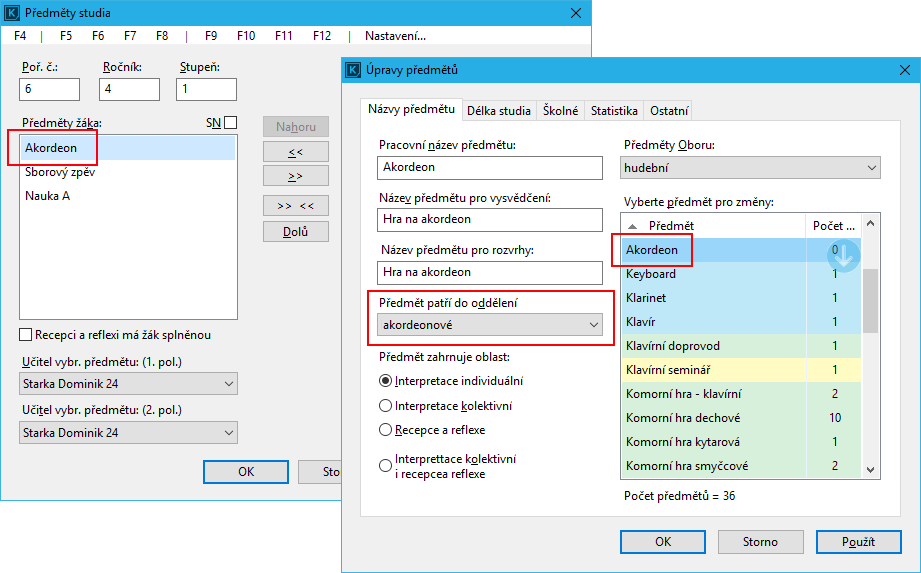The height and width of the screenshot is (573, 921).
Task: Open the Statistika tab
Action: 613,111
